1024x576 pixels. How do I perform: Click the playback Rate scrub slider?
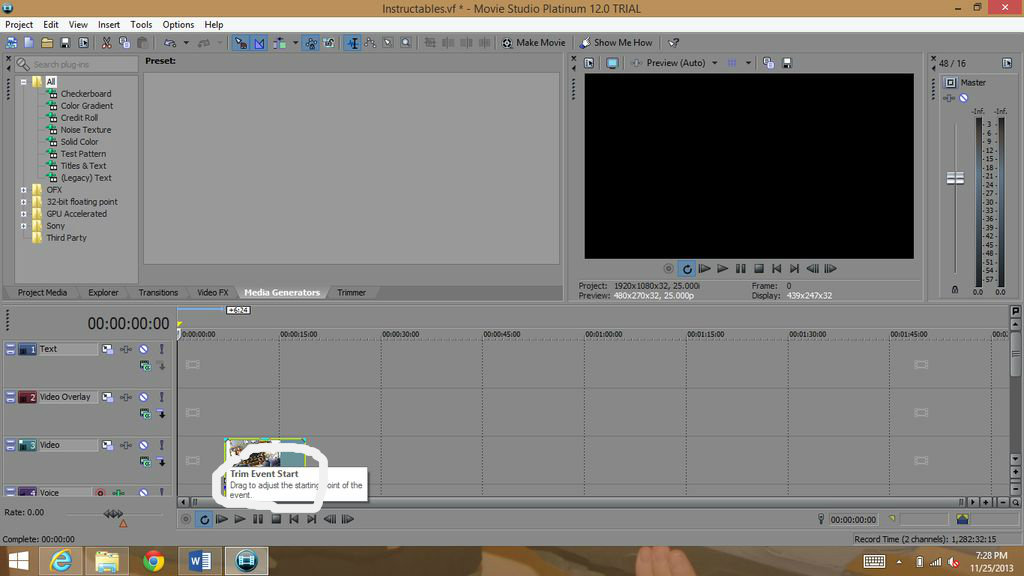[x=114, y=514]
